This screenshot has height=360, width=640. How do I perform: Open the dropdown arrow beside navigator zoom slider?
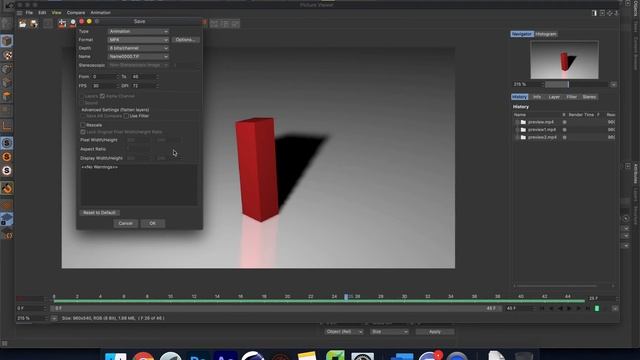point(613,84)
